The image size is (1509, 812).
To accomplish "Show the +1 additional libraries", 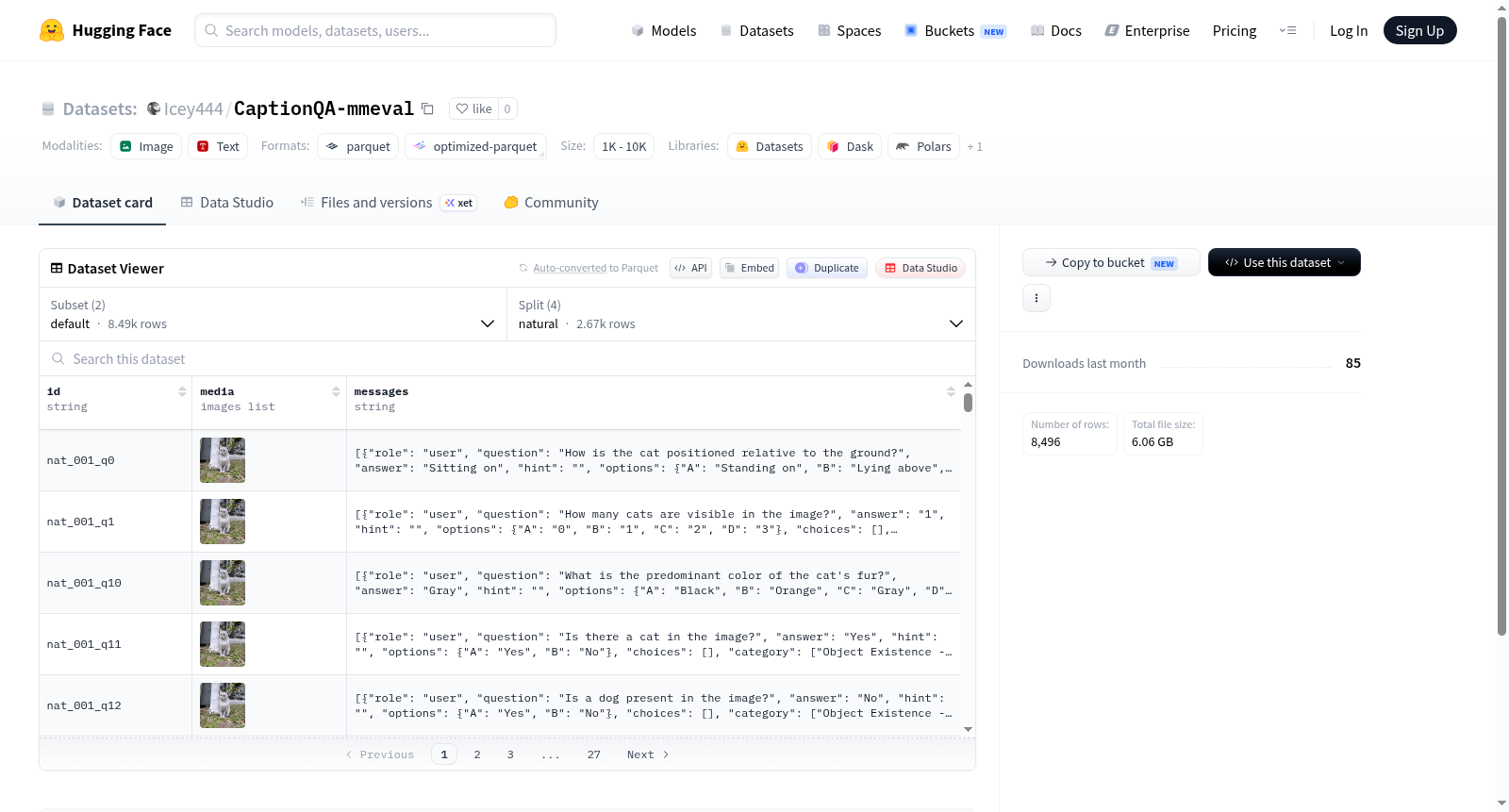I will point(975,146).
